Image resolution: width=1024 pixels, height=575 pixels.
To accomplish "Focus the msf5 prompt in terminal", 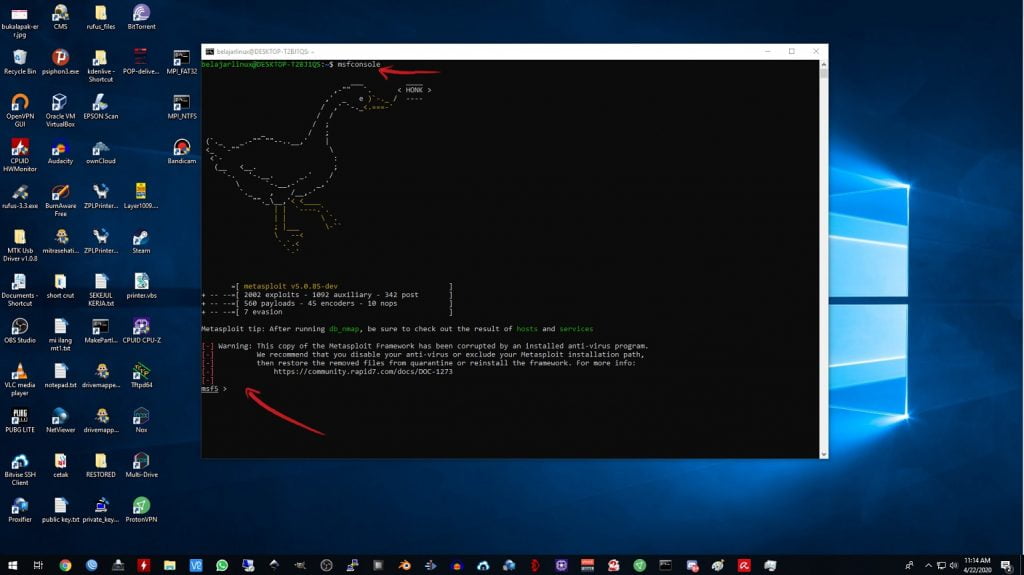I will 214,389.
